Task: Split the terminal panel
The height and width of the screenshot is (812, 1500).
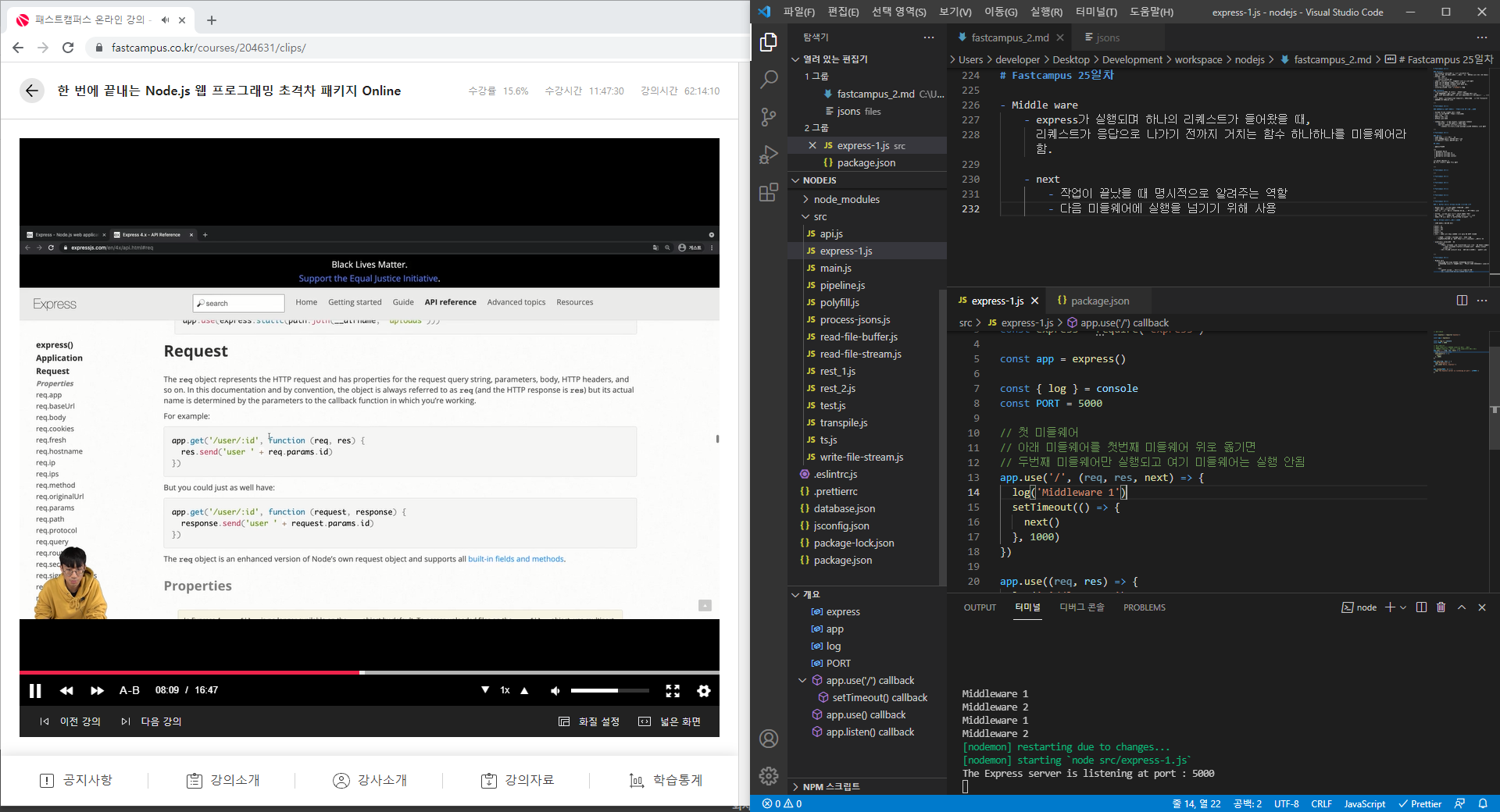Action: click(x=1421, y=607)
